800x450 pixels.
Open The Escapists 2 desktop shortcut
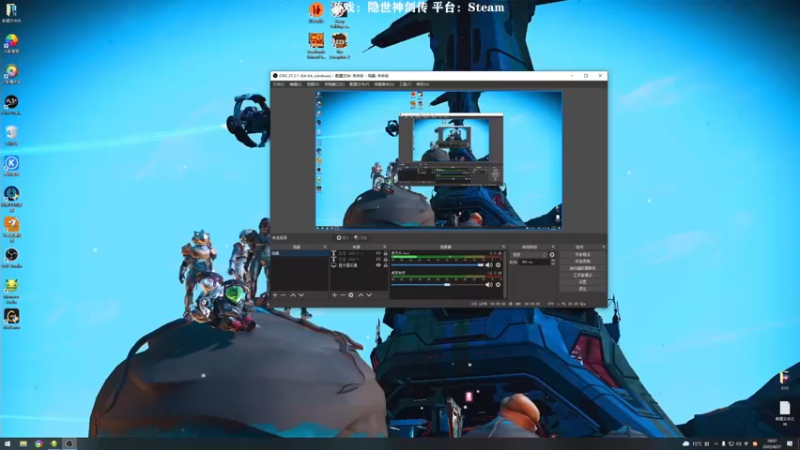(340, 46)
